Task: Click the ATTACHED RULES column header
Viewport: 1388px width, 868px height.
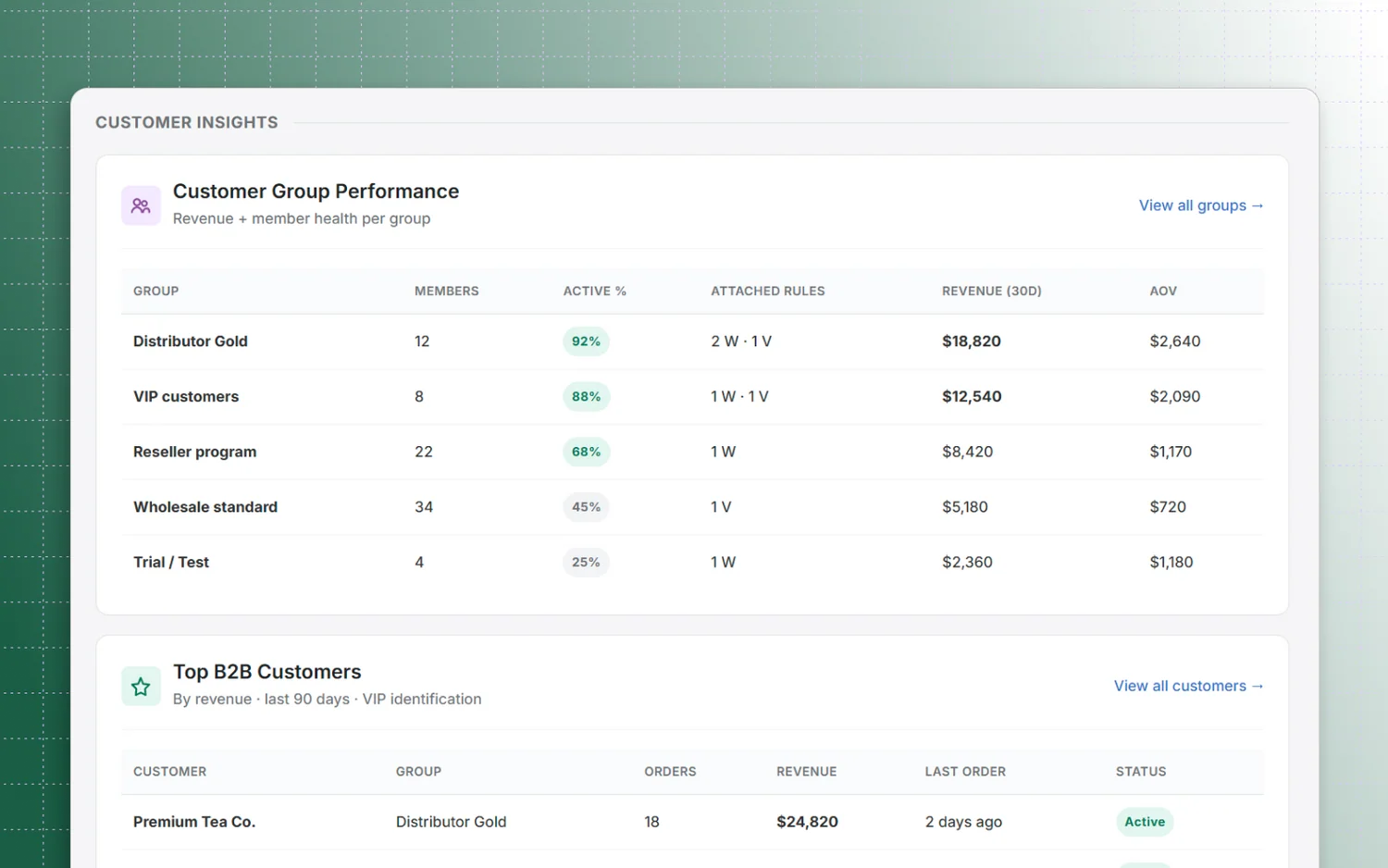Action: [768, 291]
